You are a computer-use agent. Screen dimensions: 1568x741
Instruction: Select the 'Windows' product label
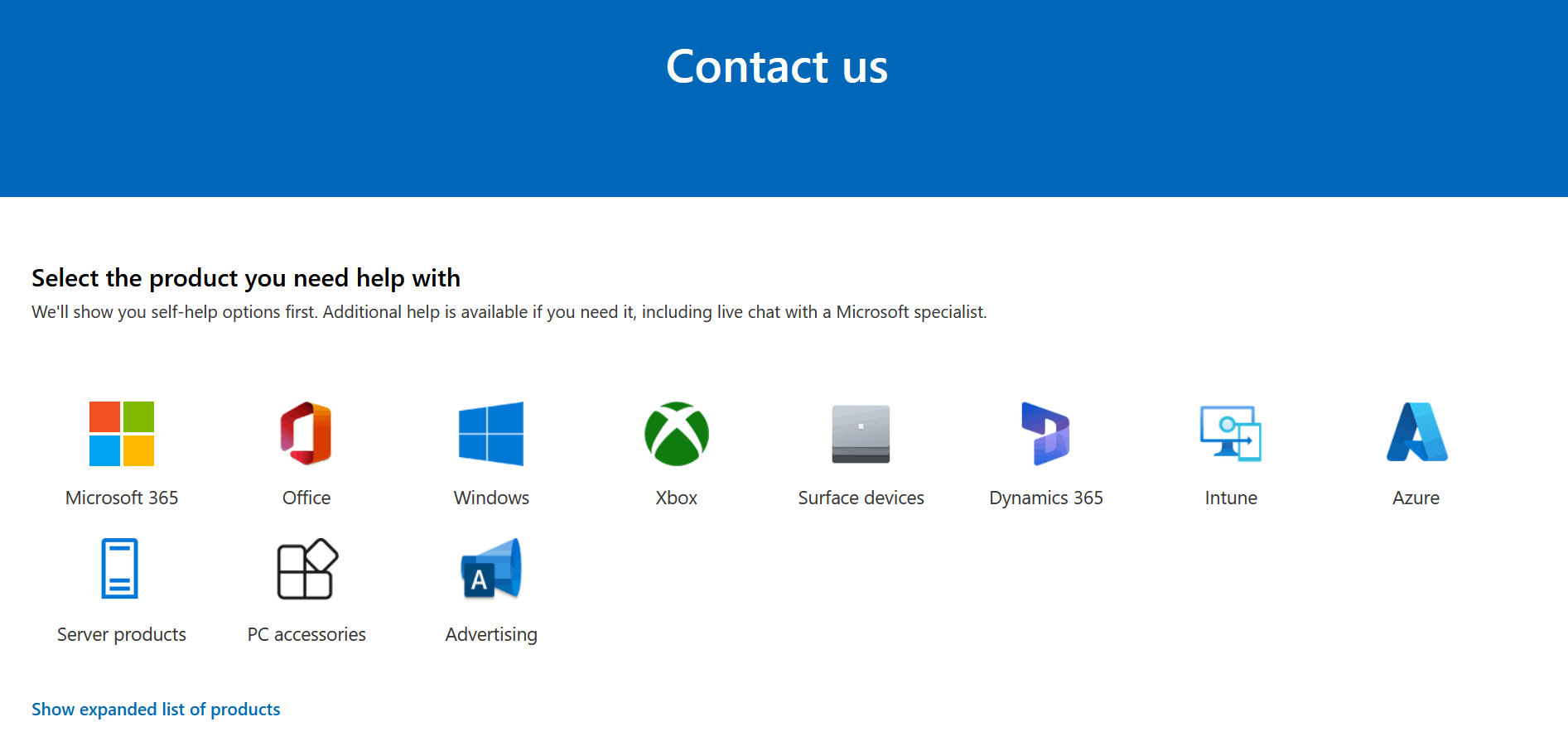pyautogui.click(x=491, y=498)
